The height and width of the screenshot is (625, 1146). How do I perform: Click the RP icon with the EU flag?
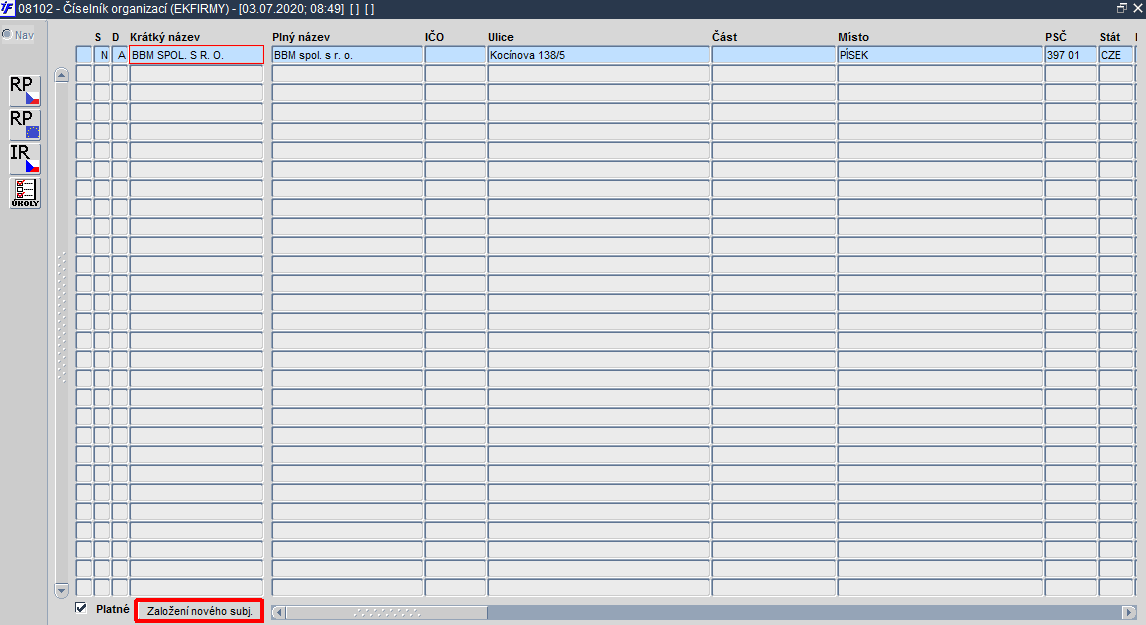coord(24,124)
